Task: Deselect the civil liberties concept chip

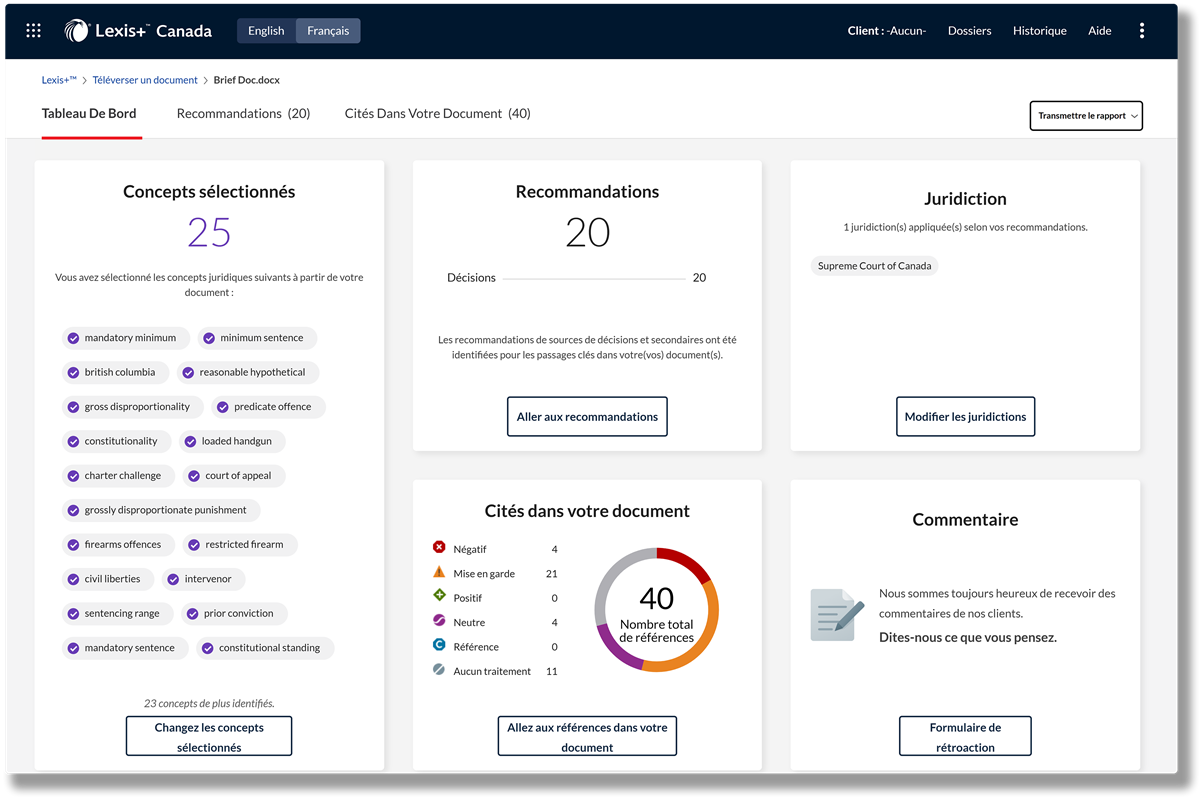Action: click(74, 579)
